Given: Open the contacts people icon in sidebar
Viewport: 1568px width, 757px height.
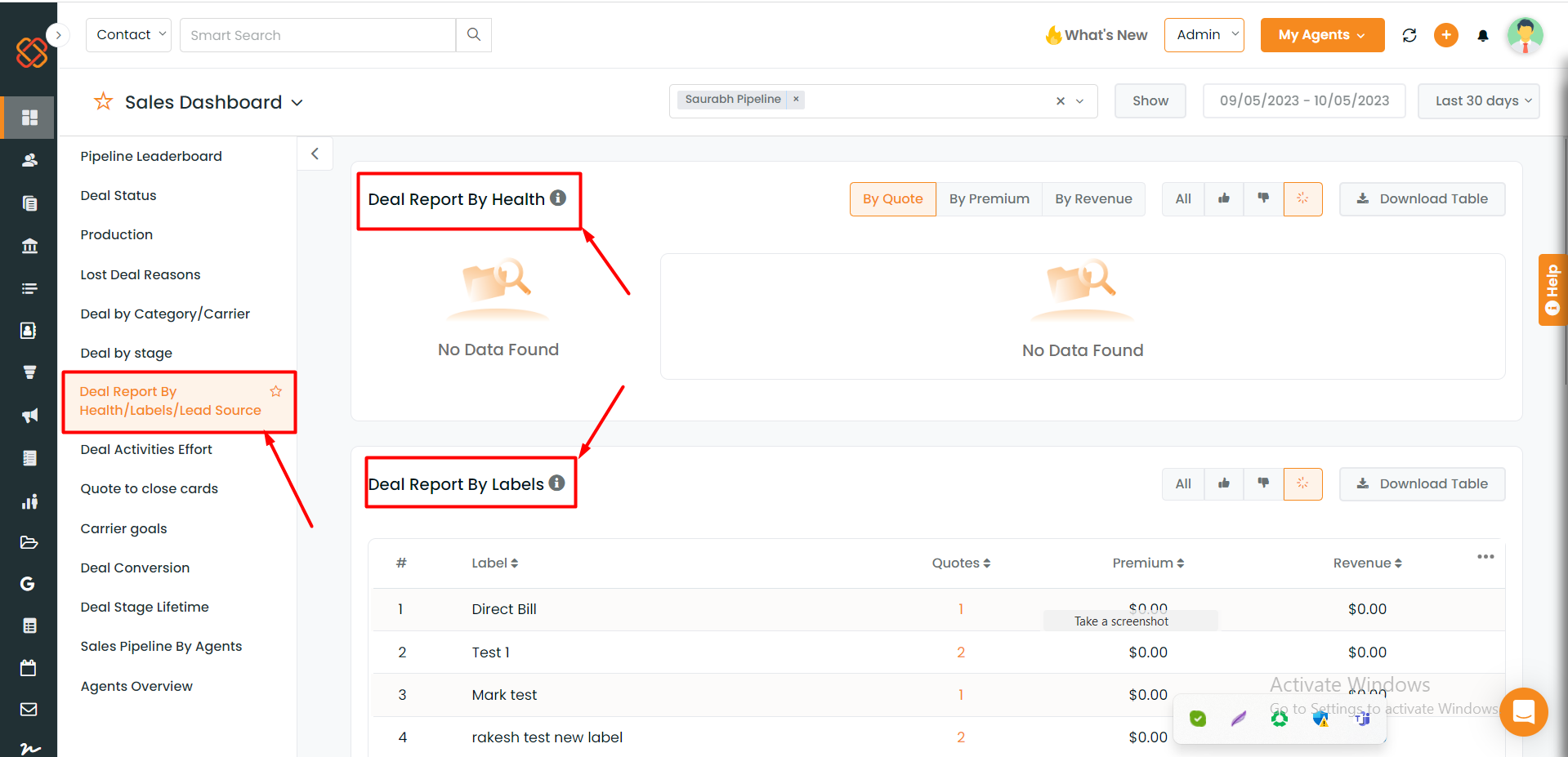Looking at the screenshot, I should (29, 160).
